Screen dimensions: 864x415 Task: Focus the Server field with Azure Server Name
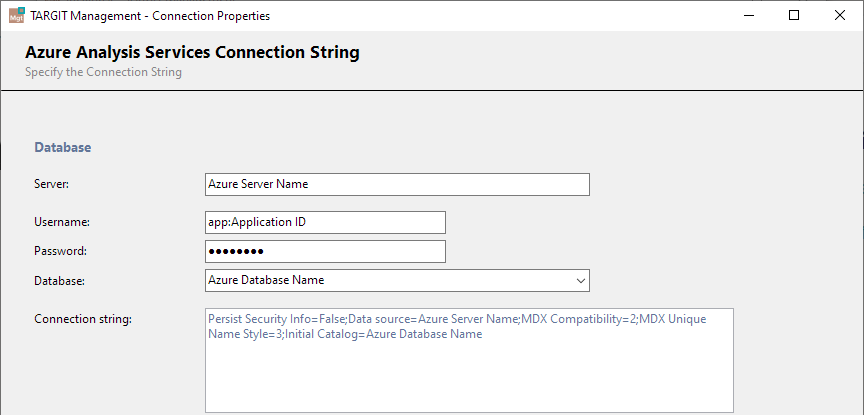pos(397,185)
